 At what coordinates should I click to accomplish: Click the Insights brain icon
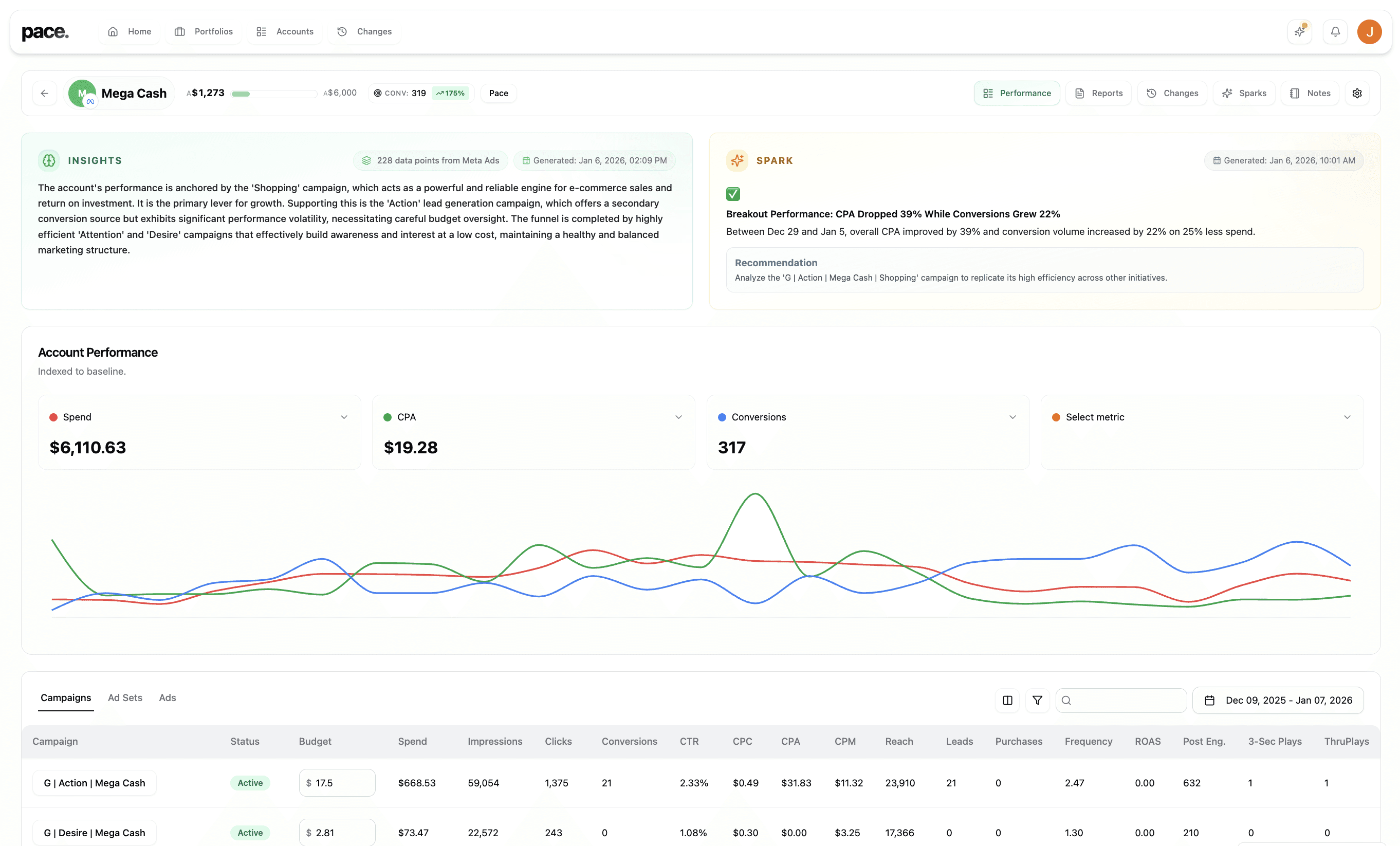[x=49, y=160]
